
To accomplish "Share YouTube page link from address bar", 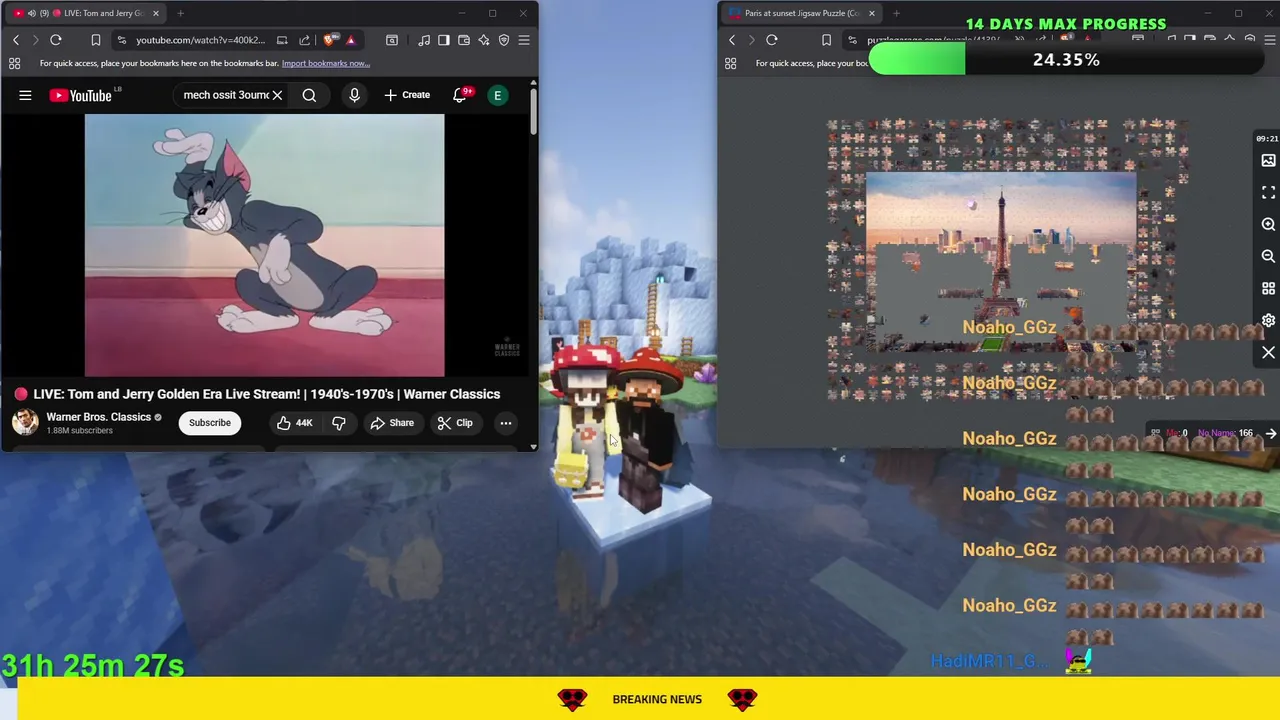I will pos(306,40).
